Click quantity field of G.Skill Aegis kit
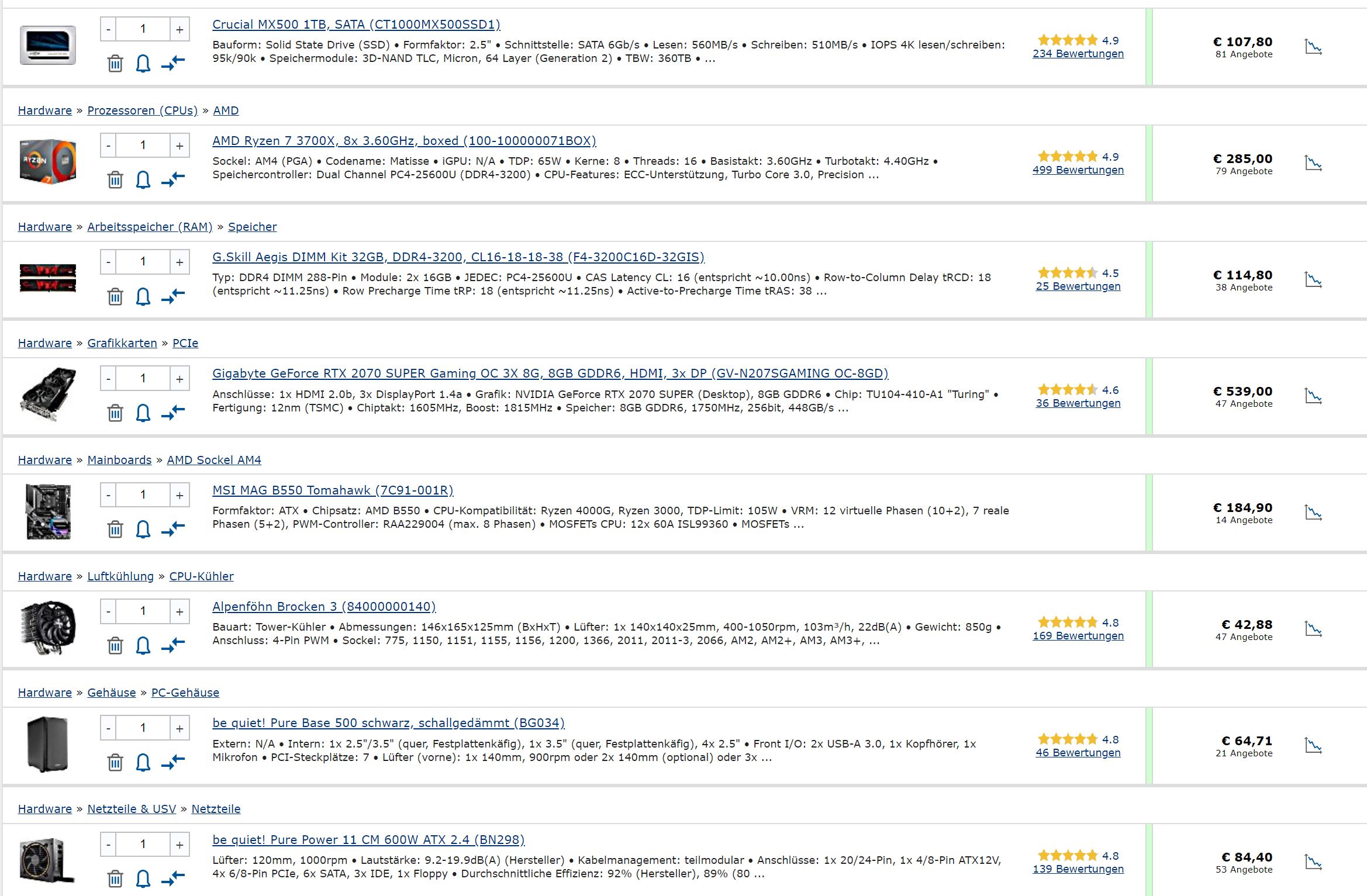 click(x=143, y=262)
